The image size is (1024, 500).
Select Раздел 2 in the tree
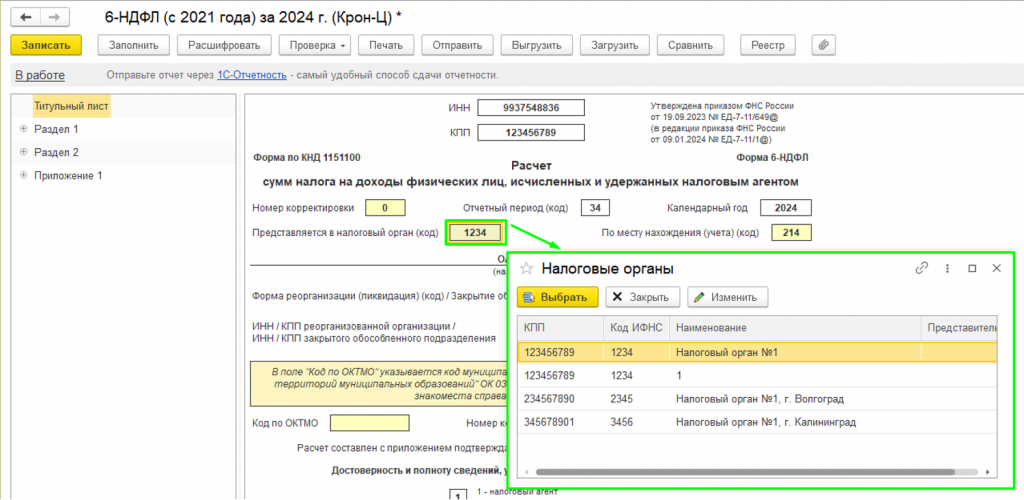(x=56, y=152)
